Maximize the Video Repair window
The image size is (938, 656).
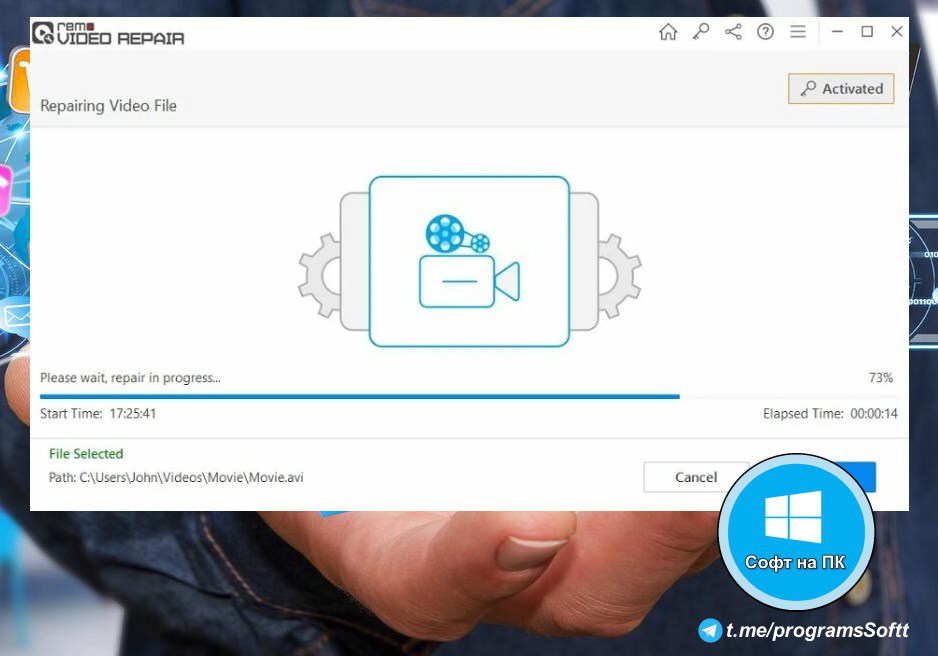click(x=867, y=32)
